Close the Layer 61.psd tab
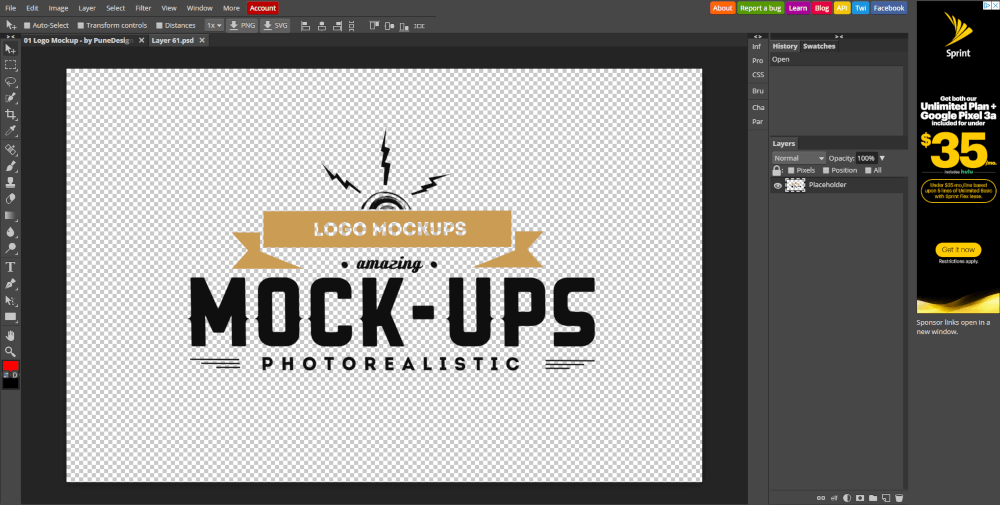This screenshot has height=505, width=1000. 202,40
